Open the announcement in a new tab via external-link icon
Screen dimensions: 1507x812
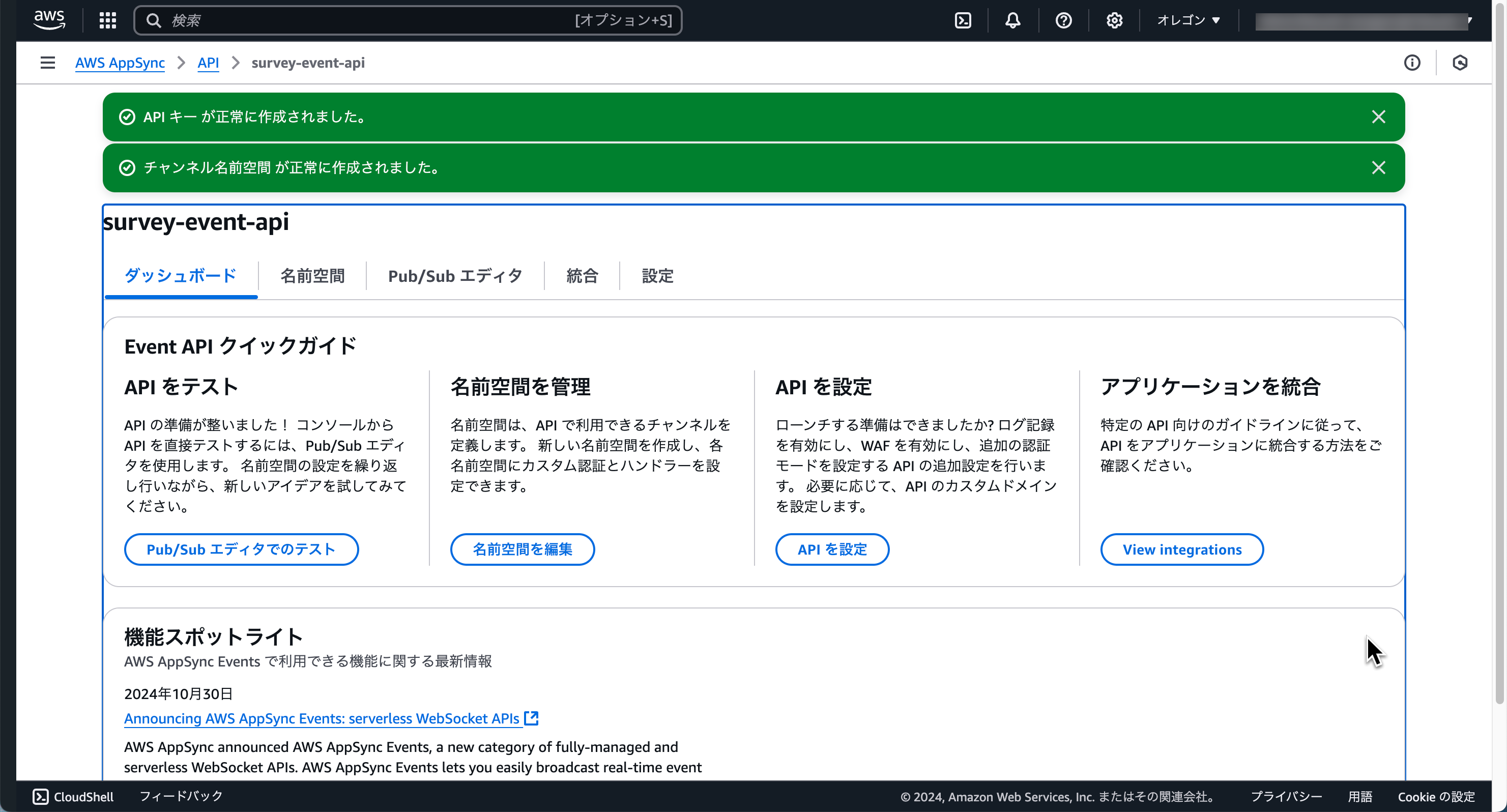pyautogui.click(x=531, y=718)
